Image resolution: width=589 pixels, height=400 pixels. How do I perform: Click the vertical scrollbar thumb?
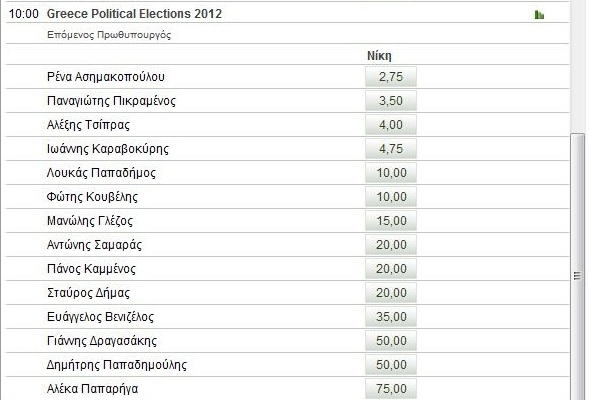coord(577,266)
